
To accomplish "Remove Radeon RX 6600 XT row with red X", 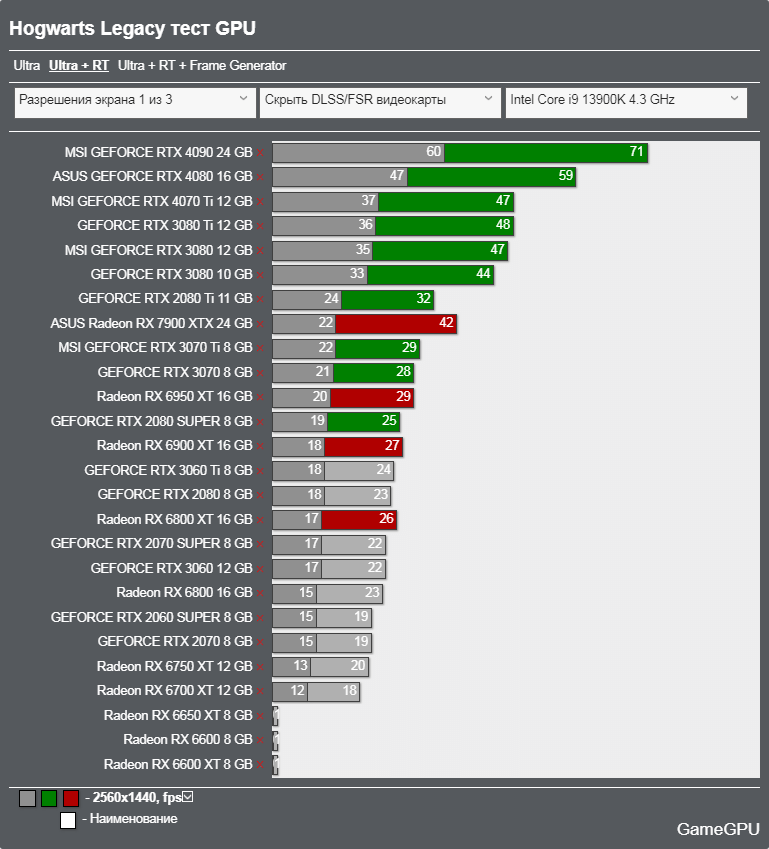I will coord(260,765).
